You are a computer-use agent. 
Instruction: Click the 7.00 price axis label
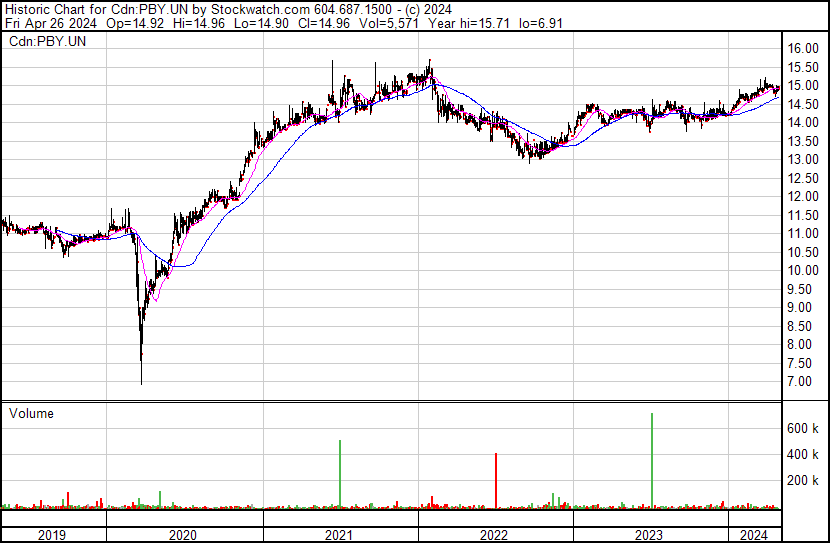coord(799,381)
